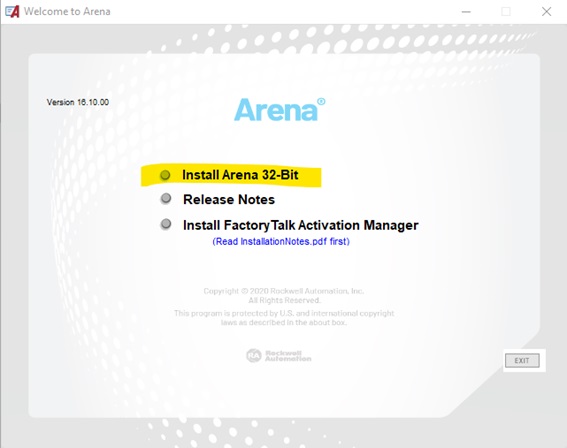Click the Release Notes bullet button
This screenshot has width=567, height=448.
pyautogui.click(x=166, y=199)
